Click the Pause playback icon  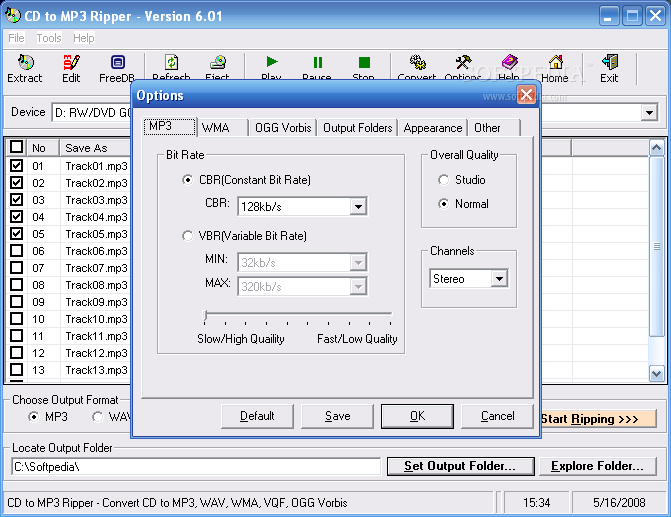tap(318, 62)
